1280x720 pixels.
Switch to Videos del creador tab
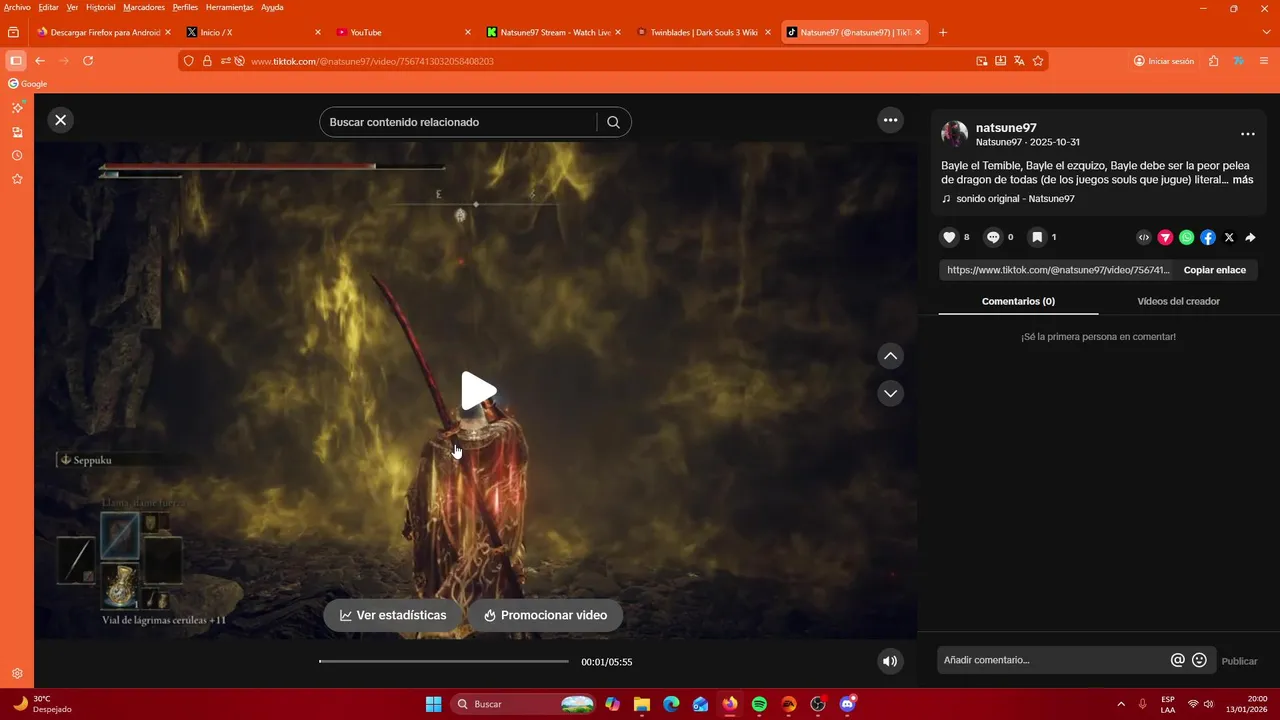[x=1178, y=301]
